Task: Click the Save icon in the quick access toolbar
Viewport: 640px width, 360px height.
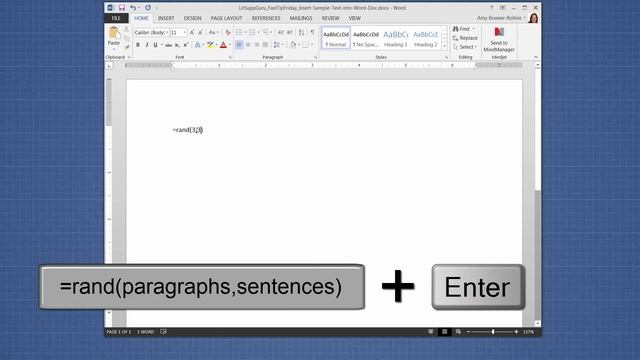Action: (x=122, y=8)
